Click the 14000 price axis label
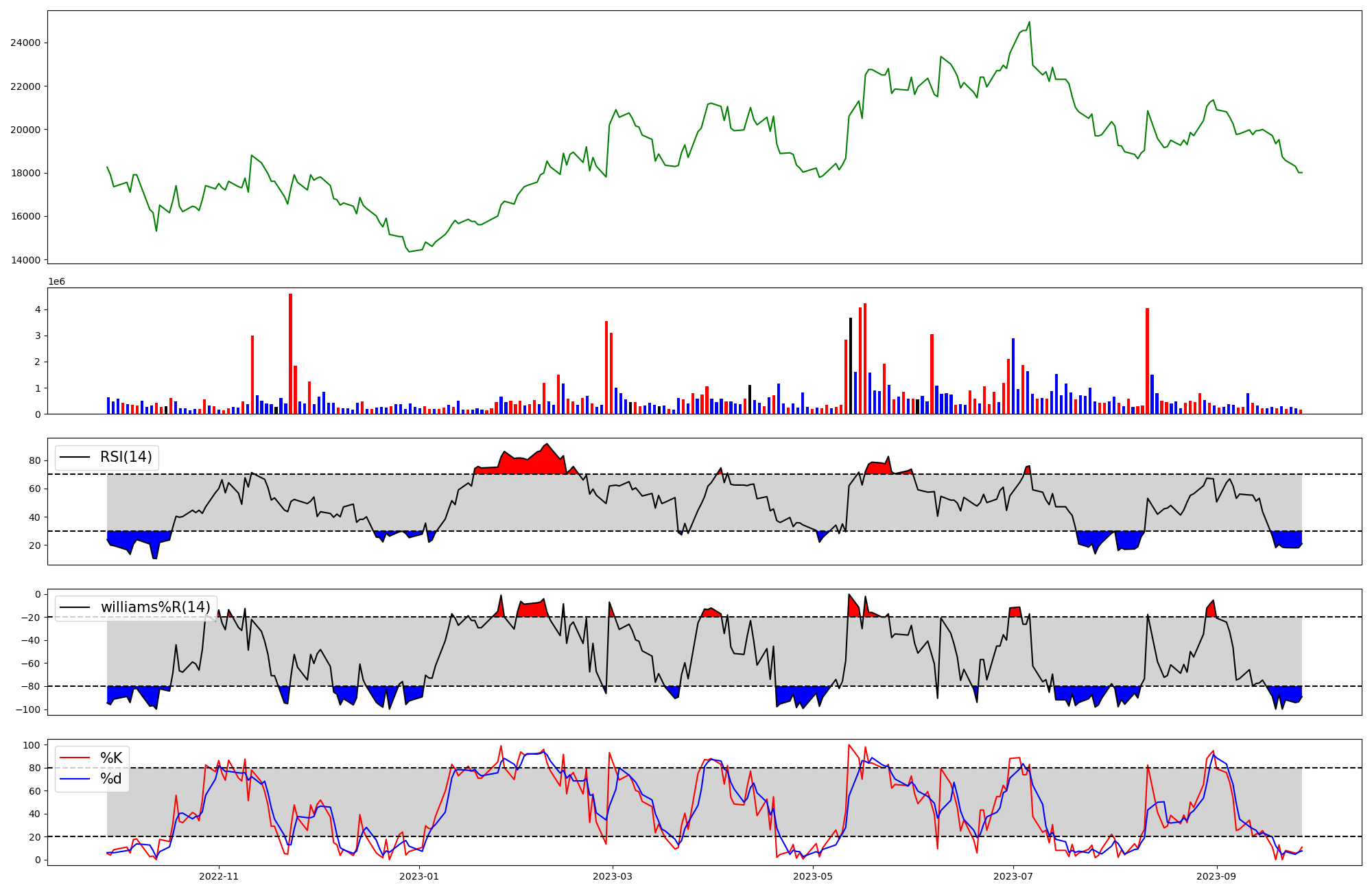Image resolution: width=1372 pixels, height=892 pixels. [25, 260]
